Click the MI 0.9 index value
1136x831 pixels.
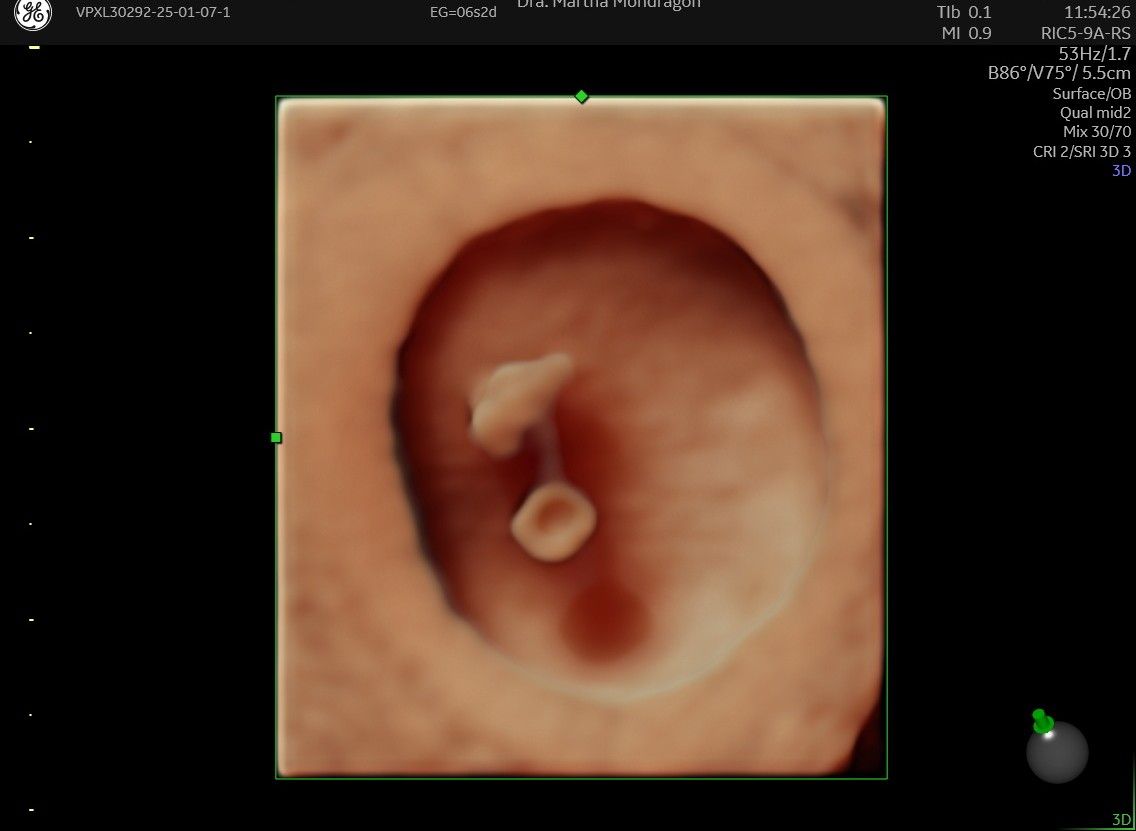[x=966, y=33]
